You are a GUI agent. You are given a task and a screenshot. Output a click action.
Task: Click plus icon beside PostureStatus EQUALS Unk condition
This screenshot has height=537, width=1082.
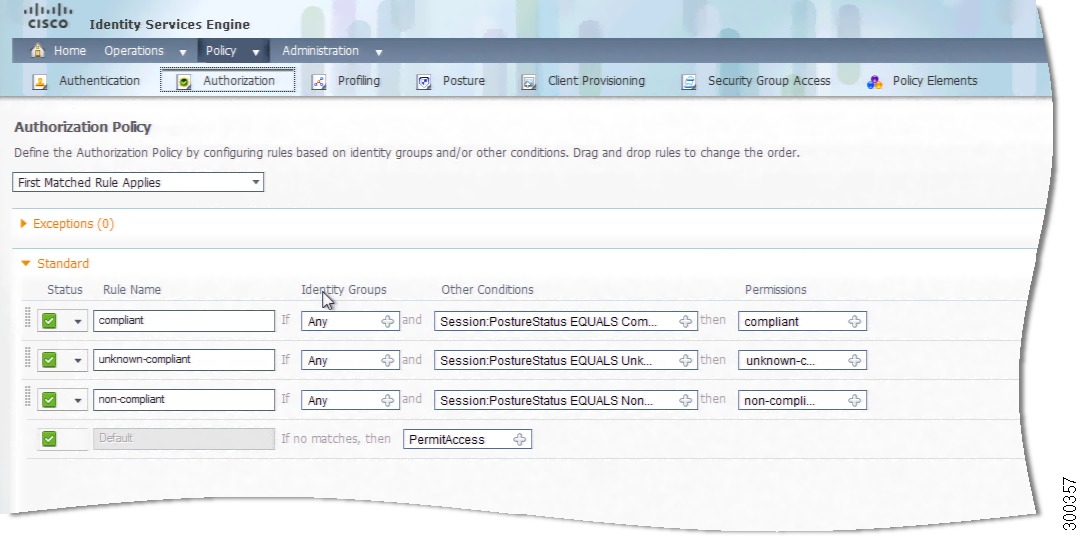click(685, 360)
